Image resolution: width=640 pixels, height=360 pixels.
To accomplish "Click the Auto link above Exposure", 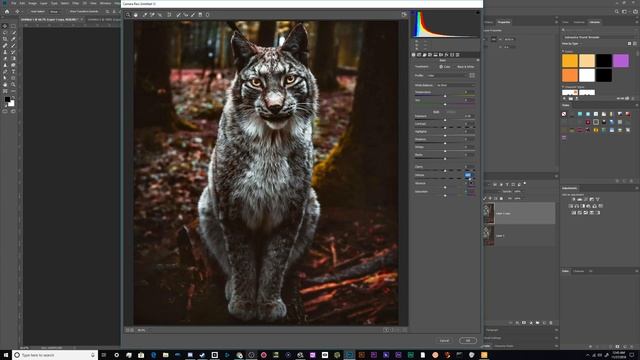I will (x=436, y=112).
